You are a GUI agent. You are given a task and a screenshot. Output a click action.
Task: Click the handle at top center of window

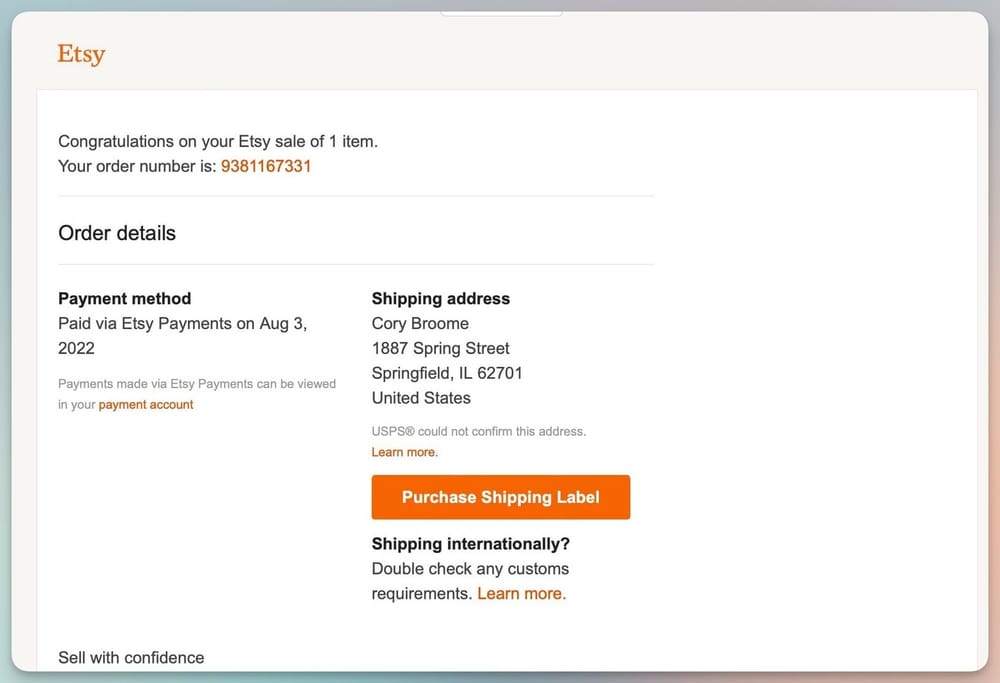click(x=501, y=13)
